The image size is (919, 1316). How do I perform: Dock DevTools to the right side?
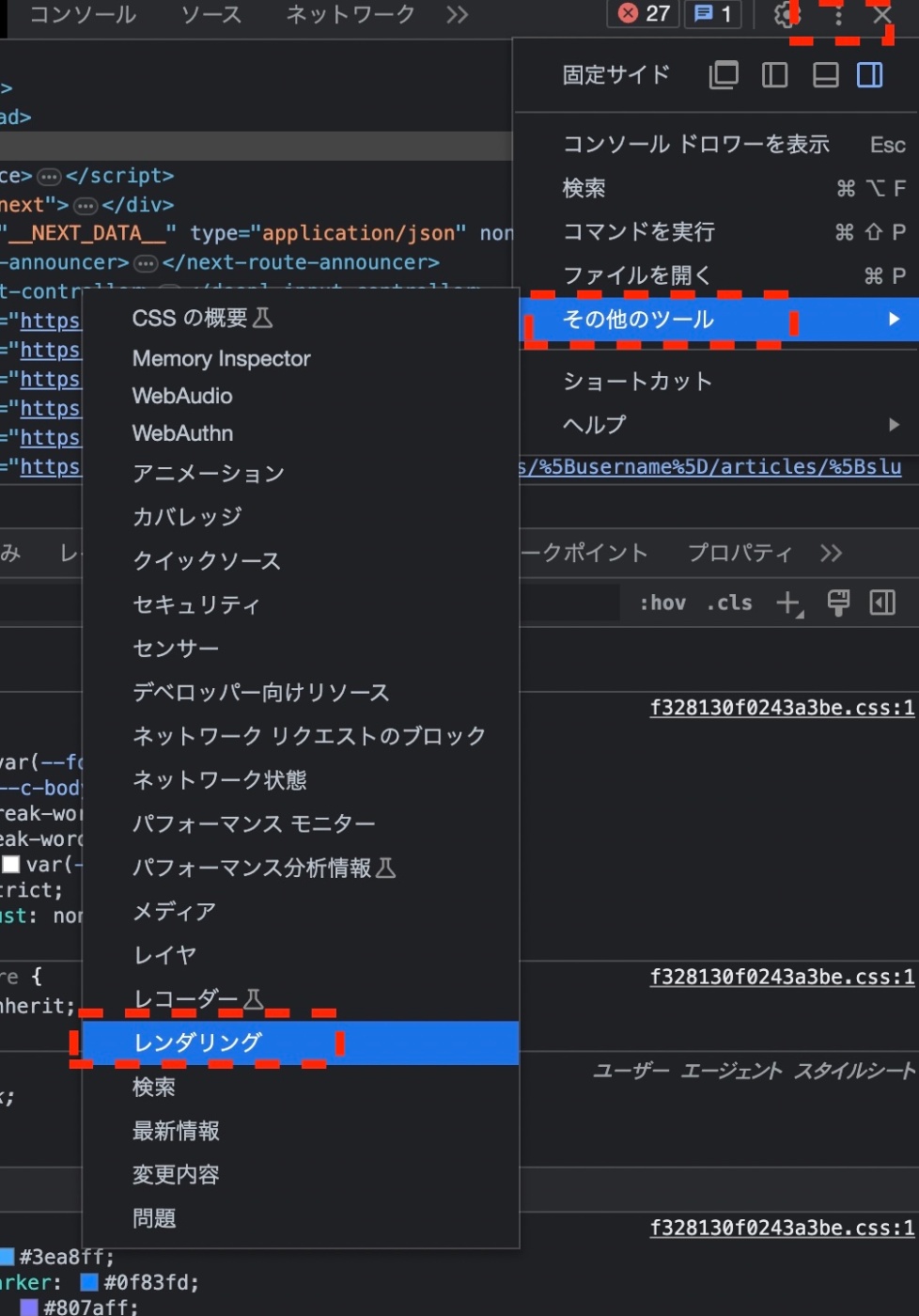pyautogui.click(x=870, y=74)
